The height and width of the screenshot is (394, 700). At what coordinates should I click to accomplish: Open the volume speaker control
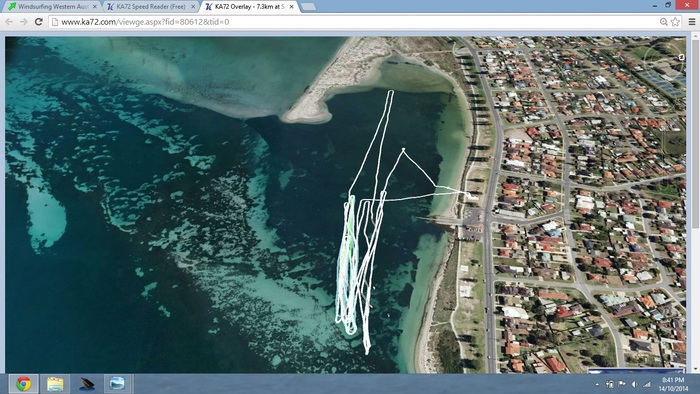click(634, 384)
